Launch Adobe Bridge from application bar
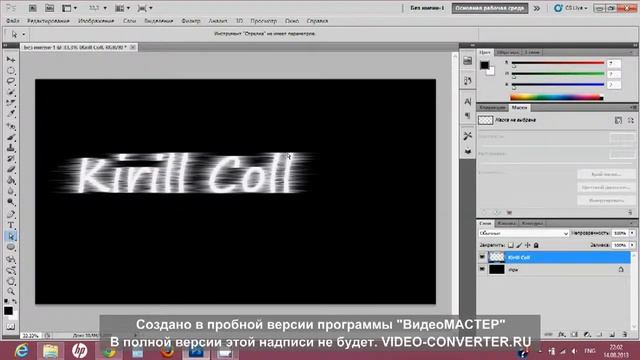 point(32,8)
